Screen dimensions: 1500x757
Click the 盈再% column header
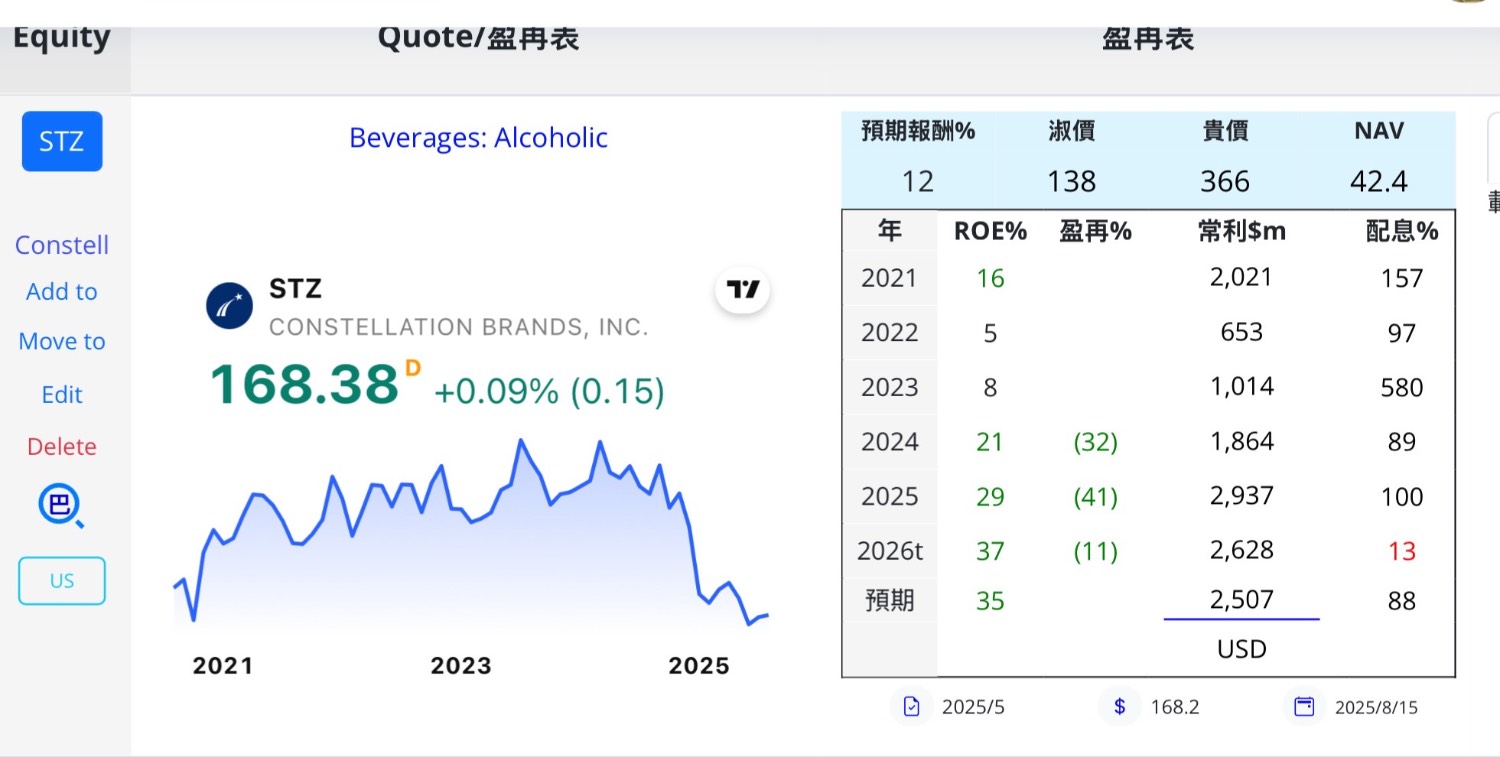(1095, 231)
